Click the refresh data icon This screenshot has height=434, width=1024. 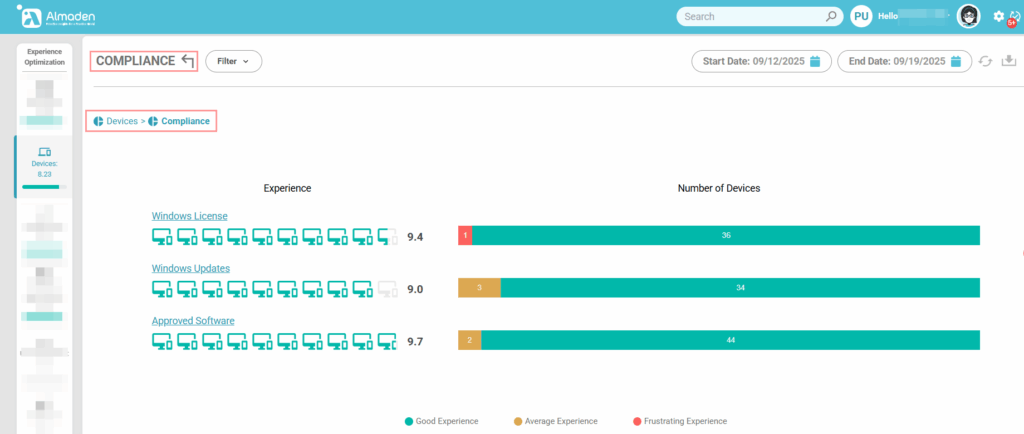tap(985, 62)
